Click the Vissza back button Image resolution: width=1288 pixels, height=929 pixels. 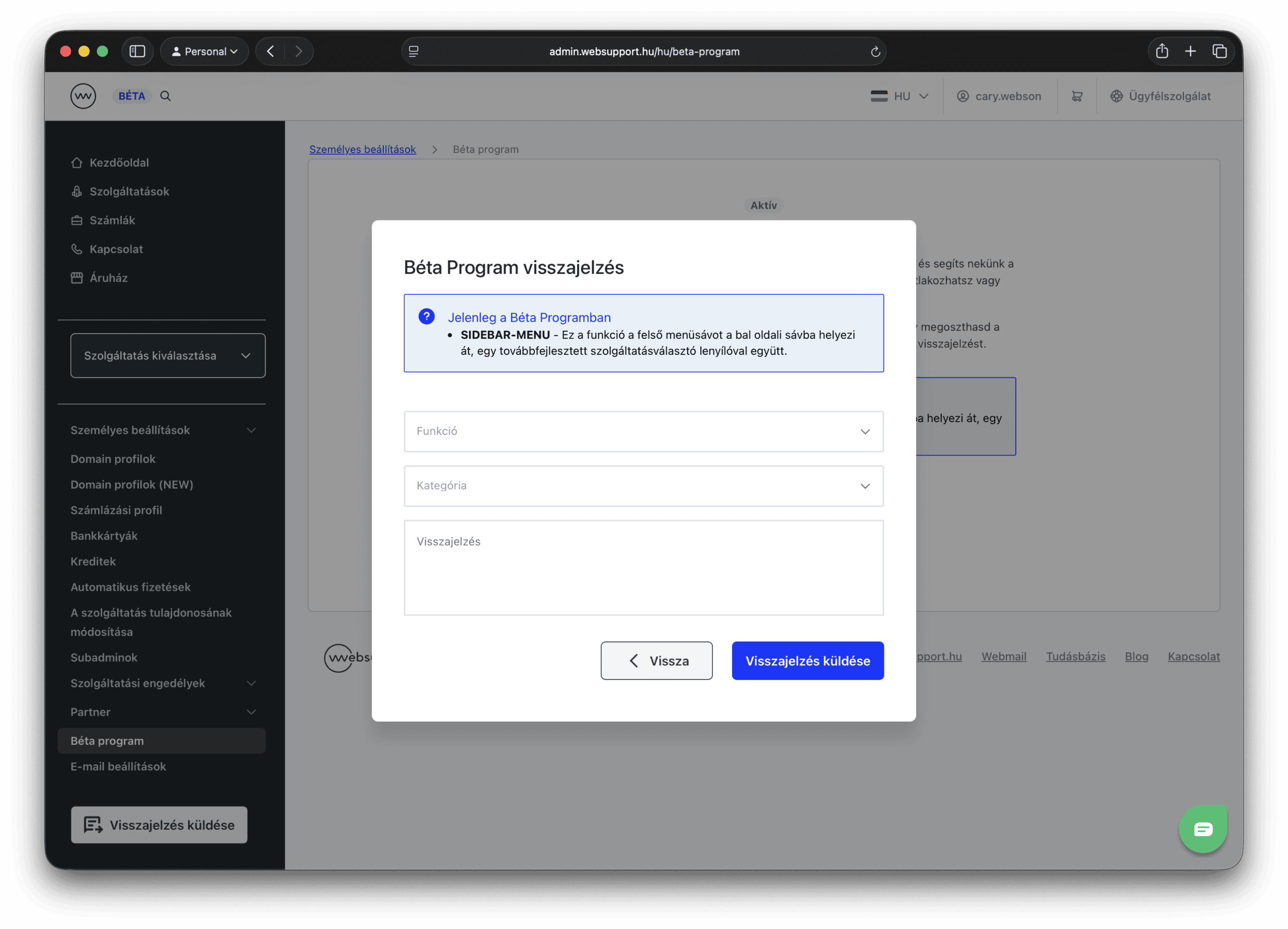657,661
